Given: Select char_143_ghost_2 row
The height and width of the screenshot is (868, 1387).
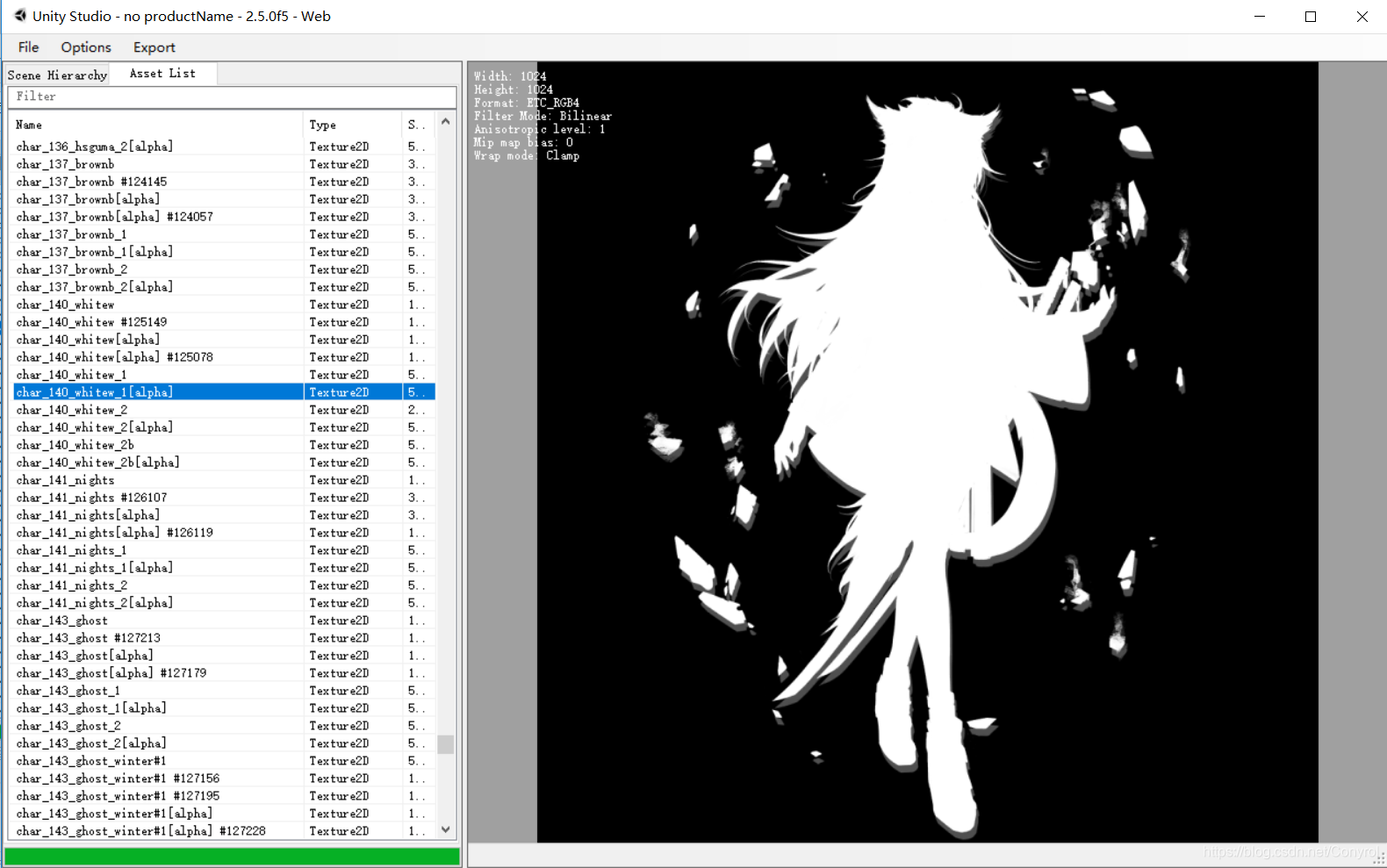Looking at the screenshot, I should 224,726.
